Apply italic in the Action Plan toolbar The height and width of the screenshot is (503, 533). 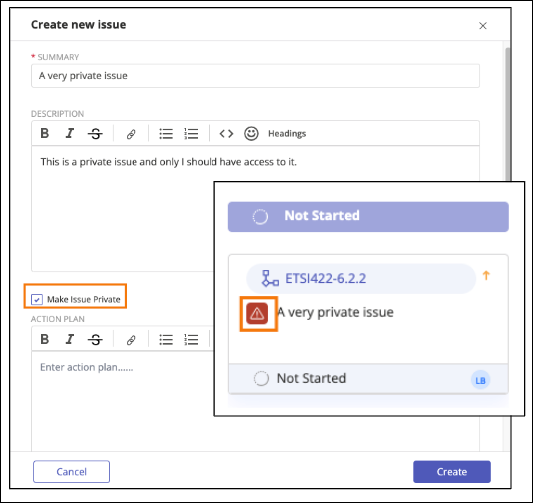[70, 339]
